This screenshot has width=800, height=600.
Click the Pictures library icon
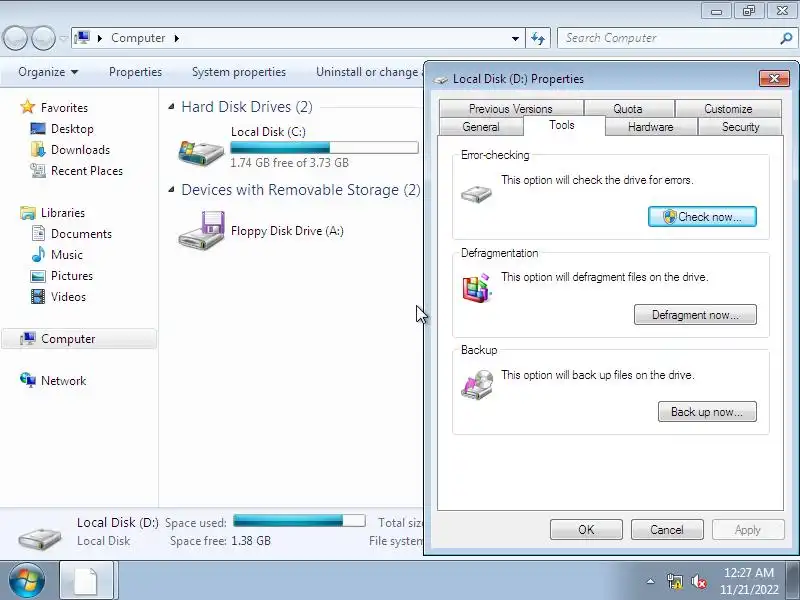38,276
